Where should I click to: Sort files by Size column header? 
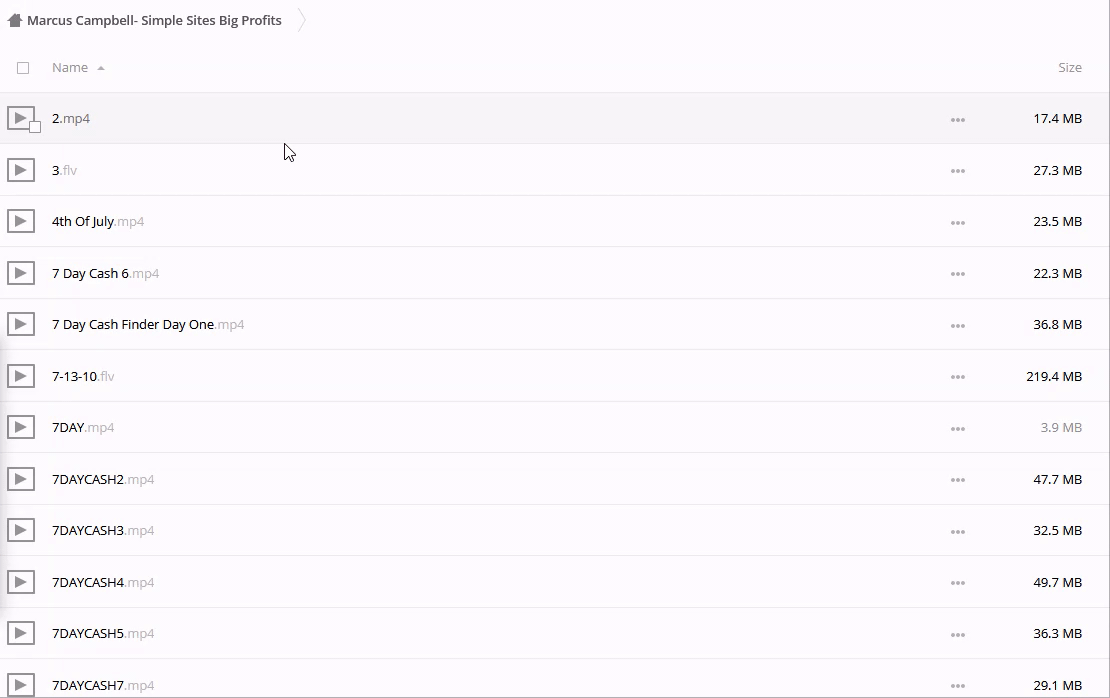pyautogui.click(x=1069, y=68)
